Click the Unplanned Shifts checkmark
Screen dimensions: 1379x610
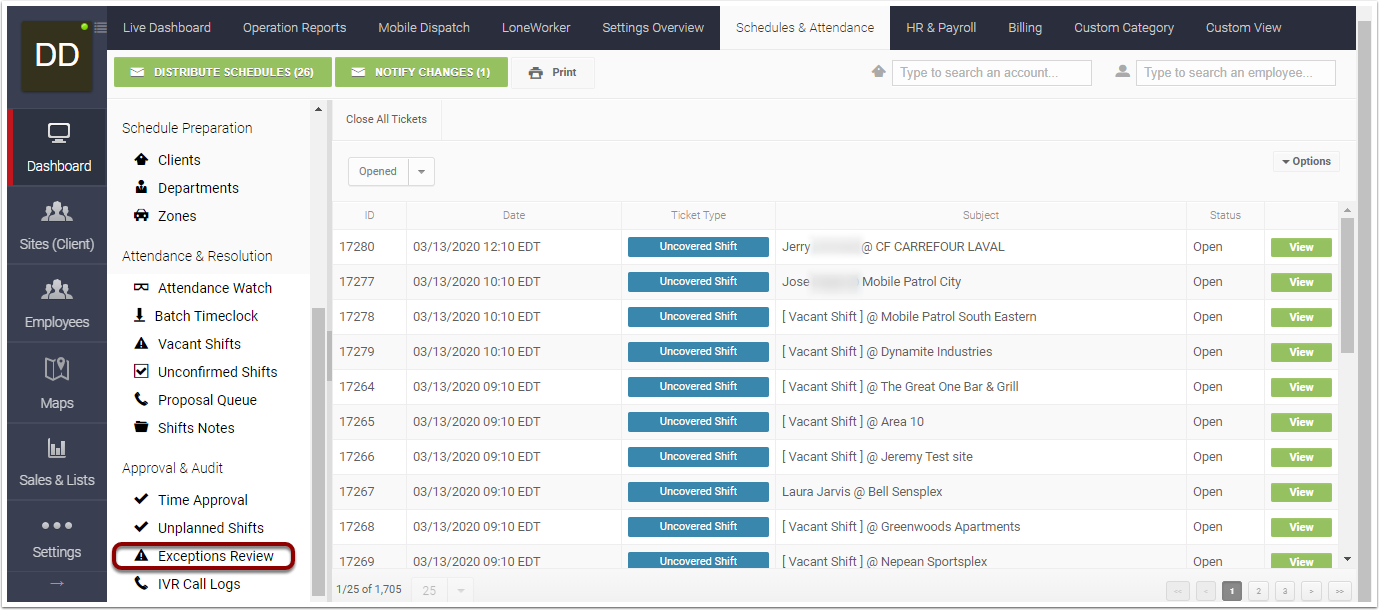(x=140, y=527)
